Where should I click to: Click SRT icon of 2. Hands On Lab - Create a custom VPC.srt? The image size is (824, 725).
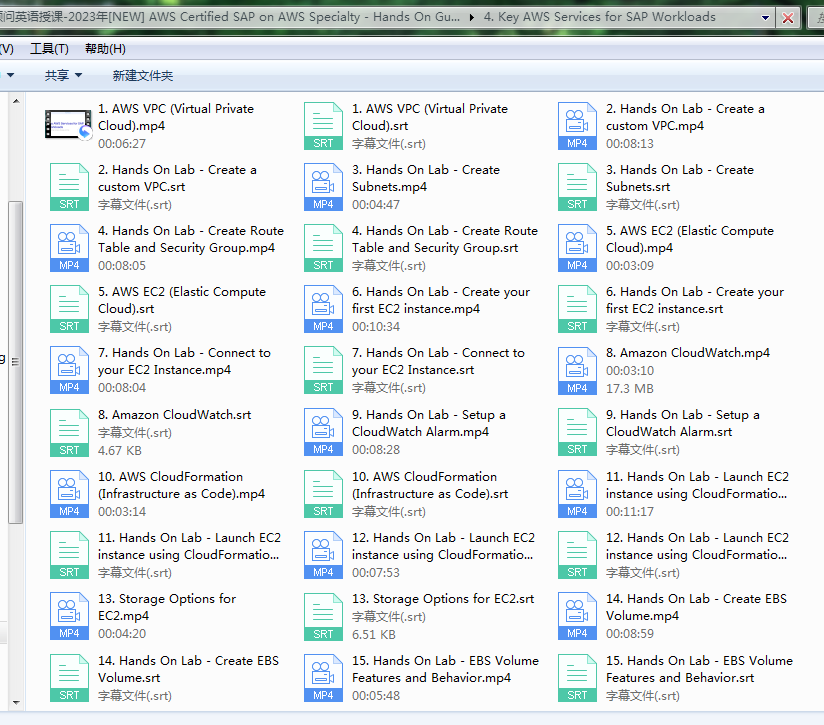(69, 187)
